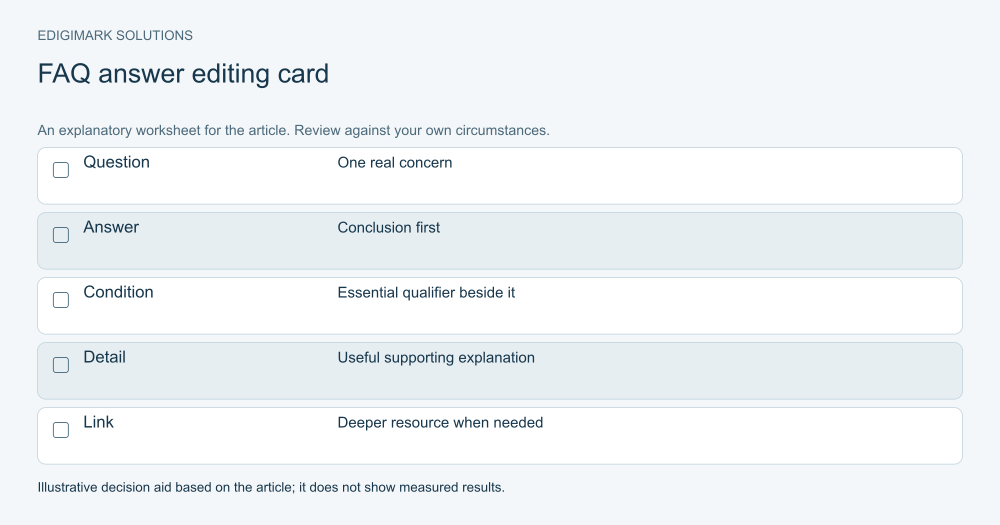Click 'Essential qualifier beside it' text
Viewport: 1000px width, 525px height.
426,293
